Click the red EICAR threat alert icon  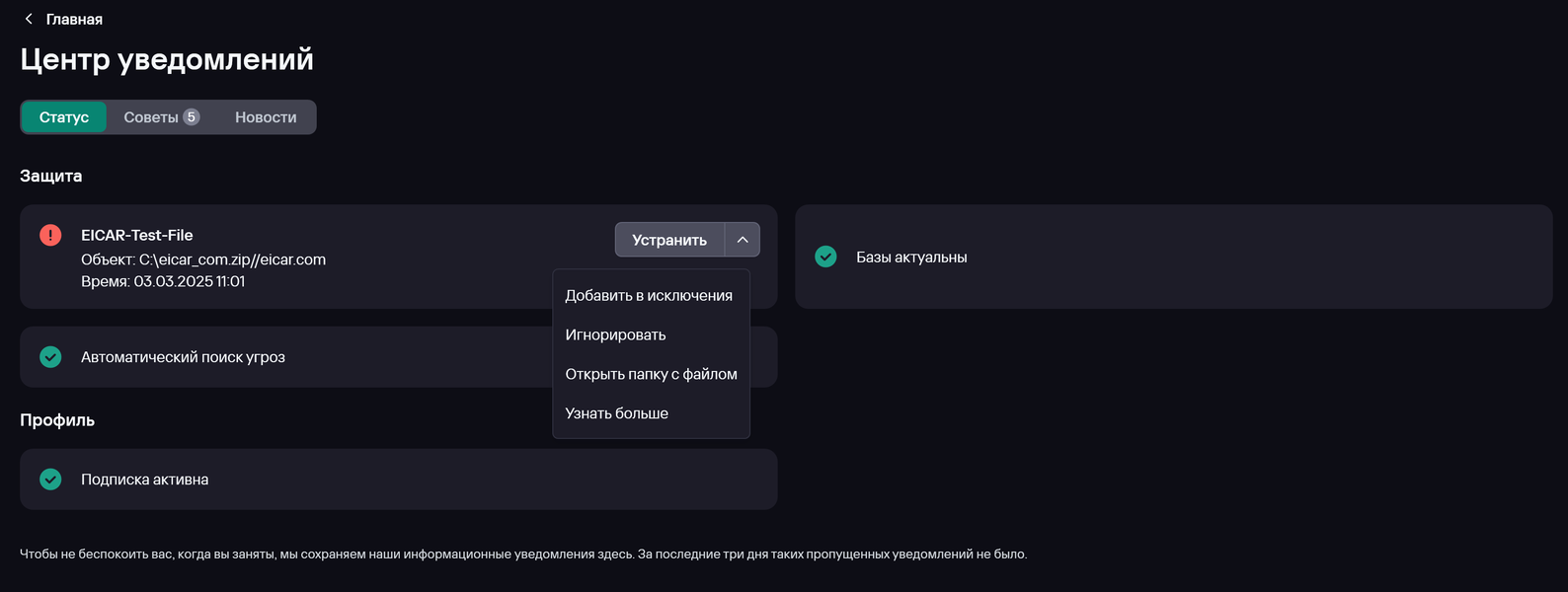50,235
